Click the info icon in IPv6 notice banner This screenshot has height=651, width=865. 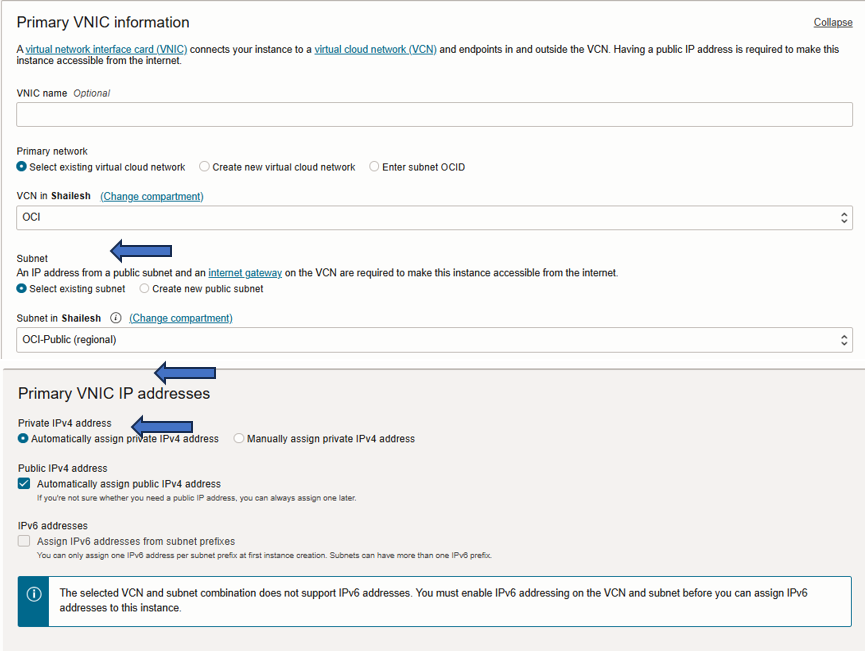click(x=34, y=594)
